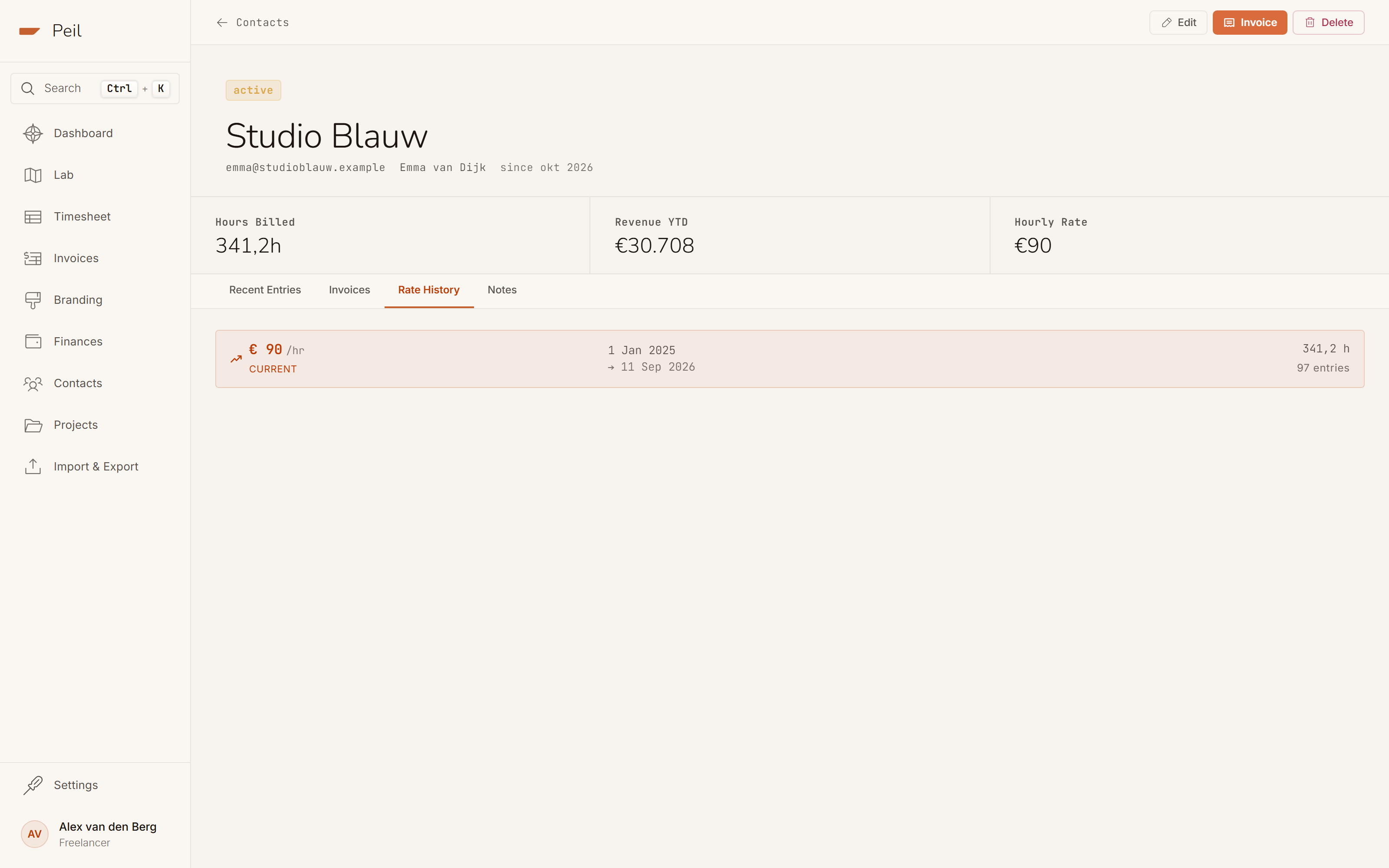Open the Timesheet page label
The image size is (1389, 868).
(x=82, y=217)
